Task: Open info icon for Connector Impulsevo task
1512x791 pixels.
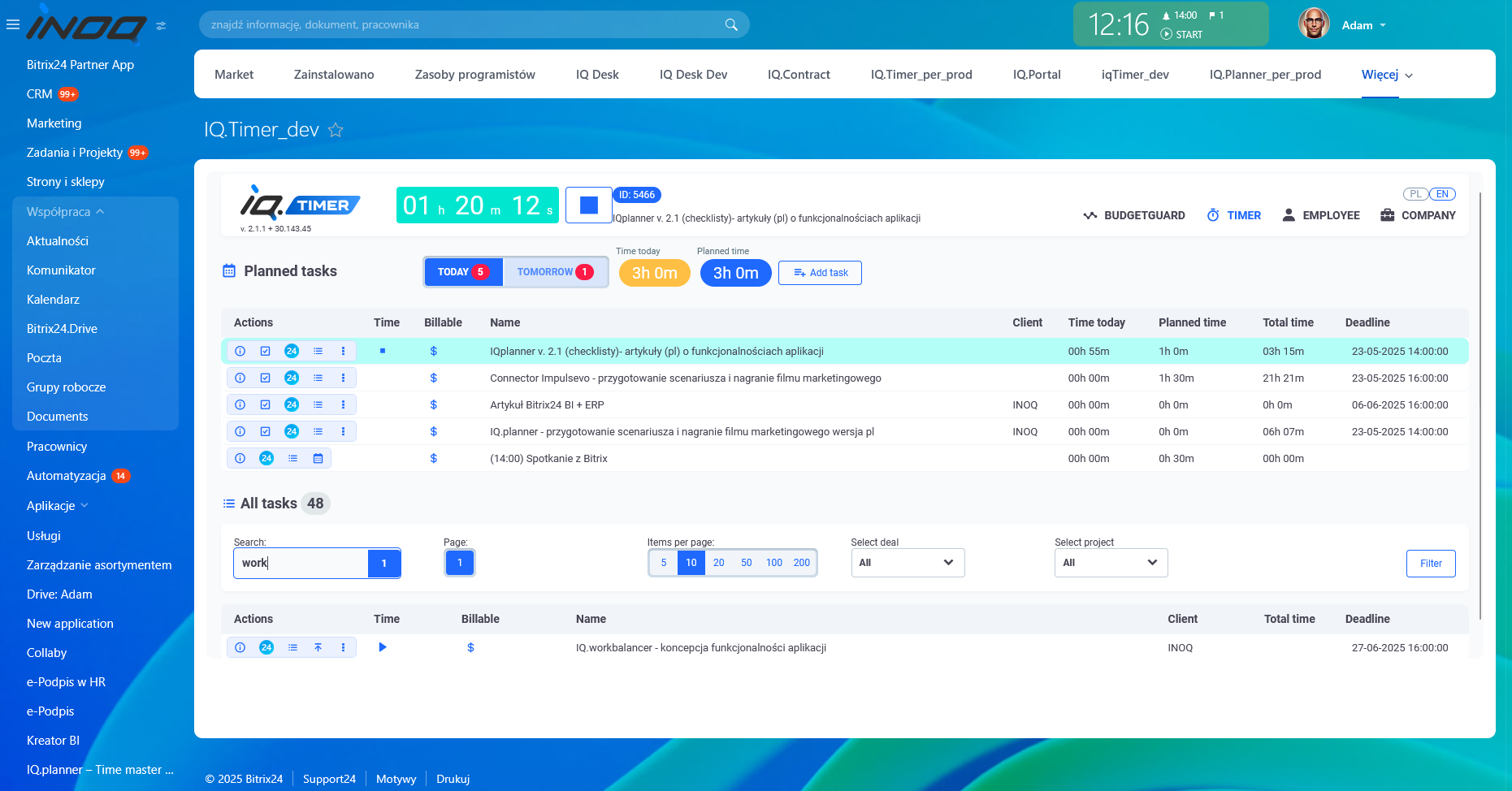Action: [x=240, y=378]
